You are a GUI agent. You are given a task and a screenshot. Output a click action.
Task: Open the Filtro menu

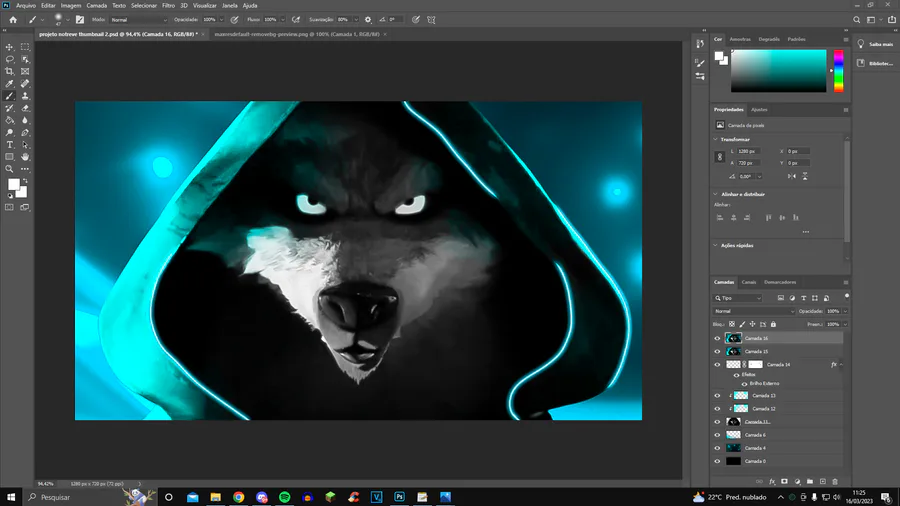168,5
